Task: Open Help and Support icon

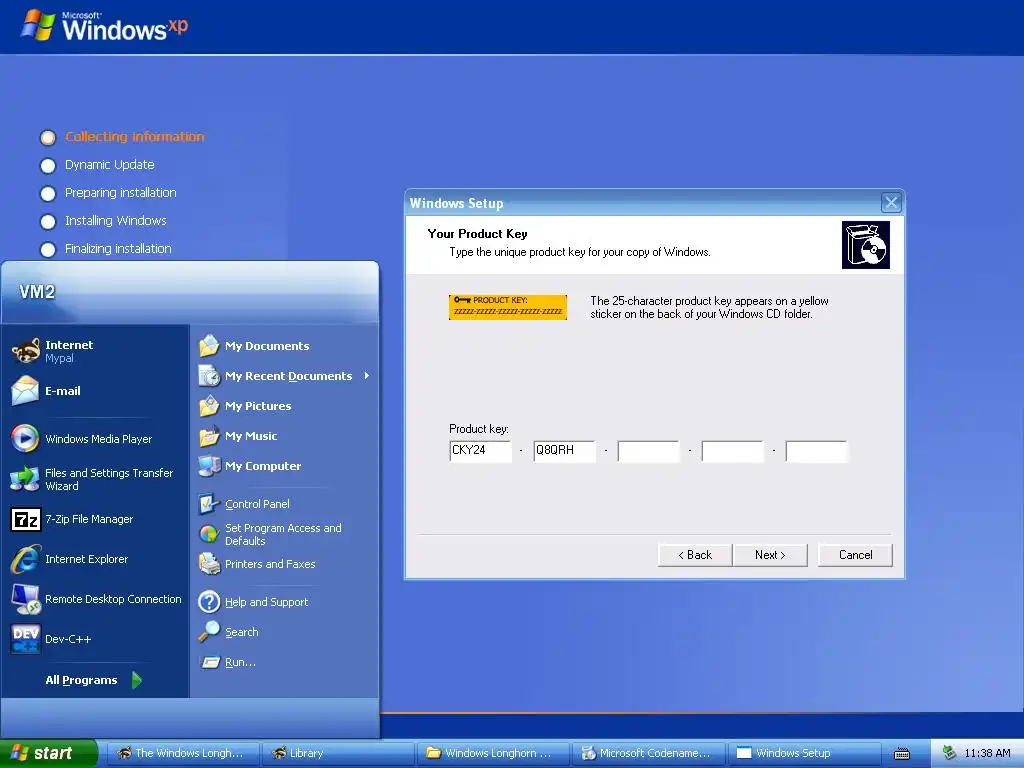Action: click(209, 601)
